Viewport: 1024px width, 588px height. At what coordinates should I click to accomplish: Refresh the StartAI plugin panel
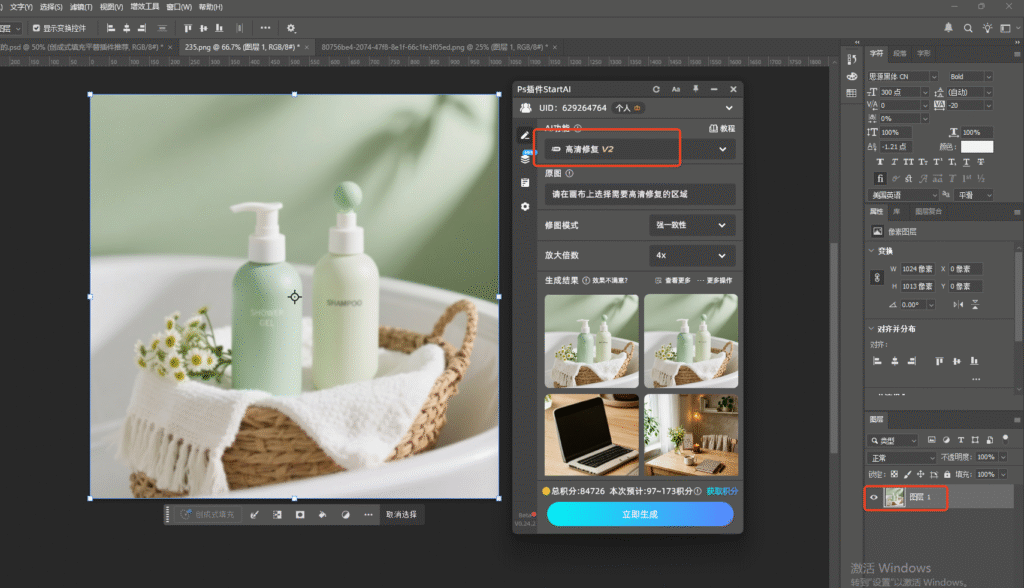point(656,90)
